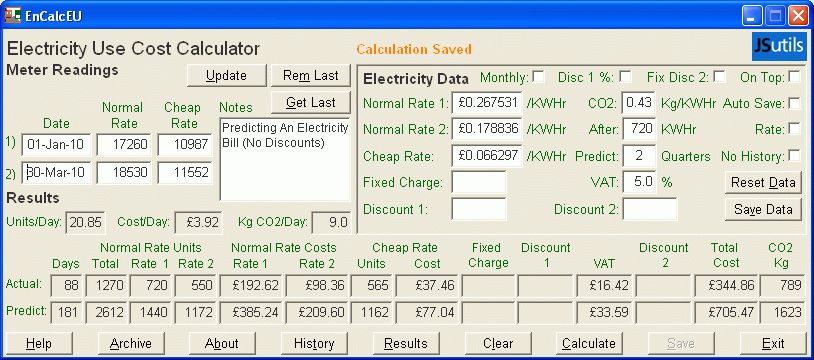814x360 pixels.
Task: Click the empty Fixed Charge field
Action: (479, 182)
